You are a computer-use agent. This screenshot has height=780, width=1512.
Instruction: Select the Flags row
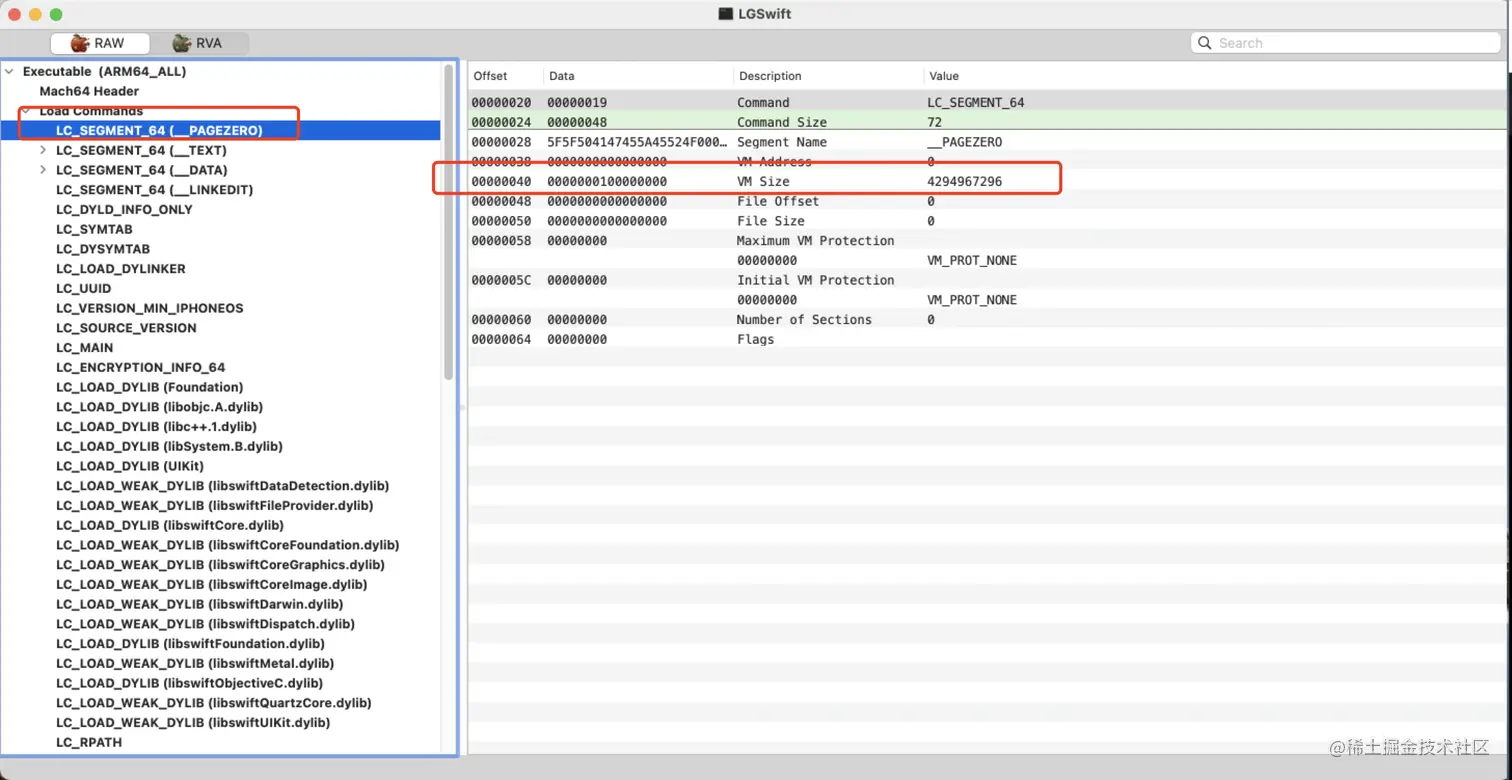[987, 339]
